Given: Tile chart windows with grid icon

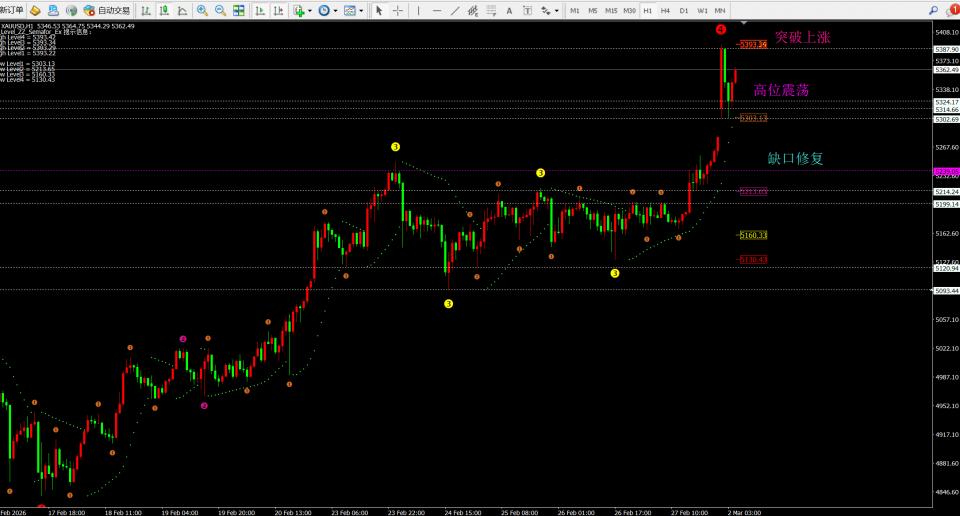Looking at the screenshot, I should (x=239, y=10).
